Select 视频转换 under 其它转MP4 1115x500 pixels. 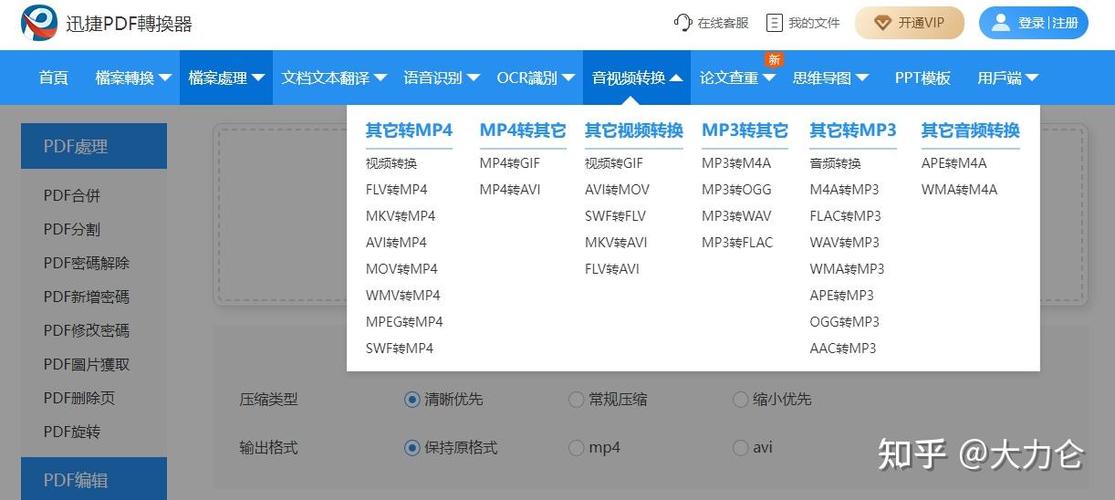pos(391,164)
